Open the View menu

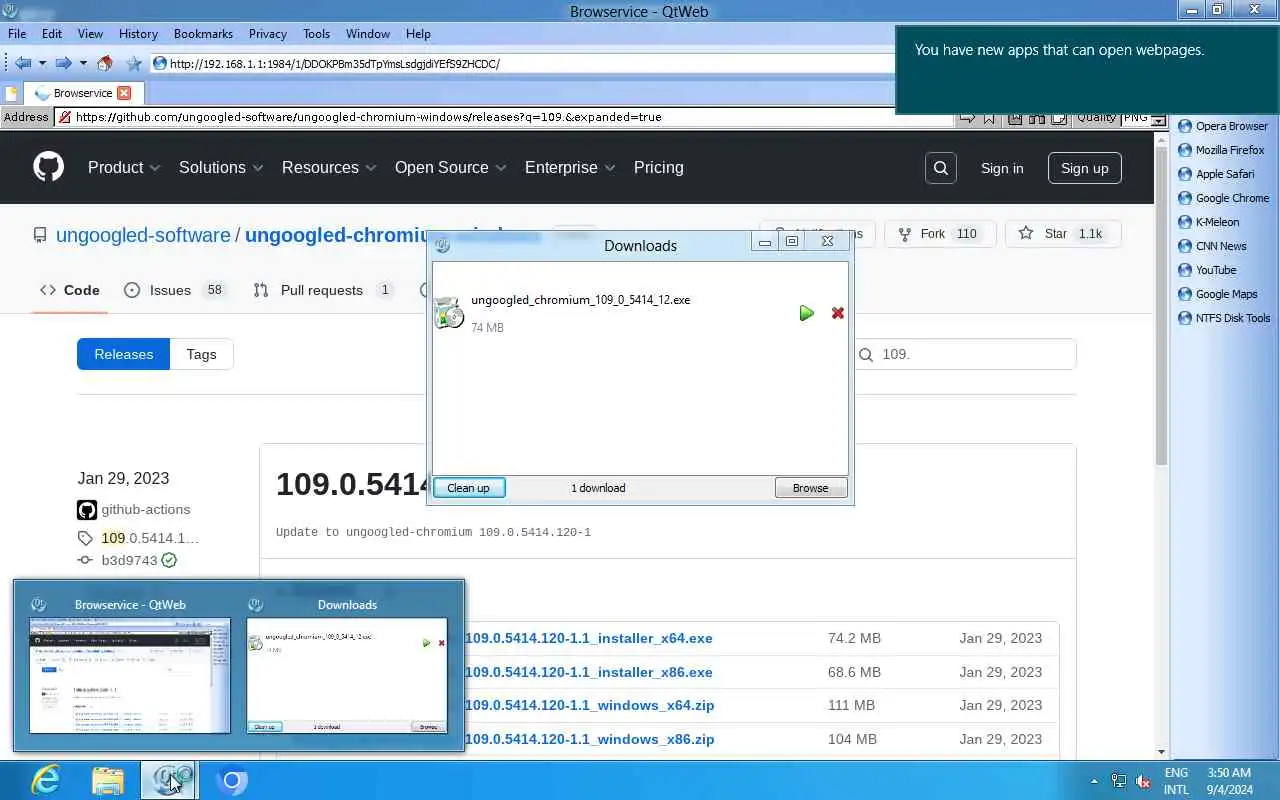[90, 33]
